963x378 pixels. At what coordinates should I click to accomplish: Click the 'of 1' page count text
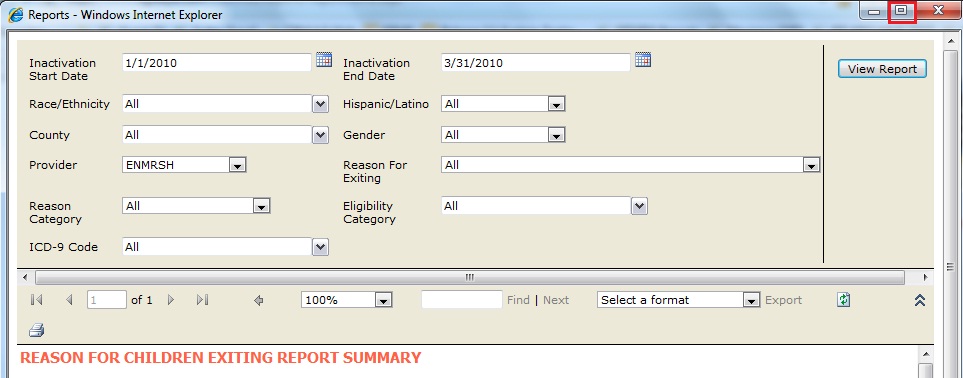(x=142, y=300)
